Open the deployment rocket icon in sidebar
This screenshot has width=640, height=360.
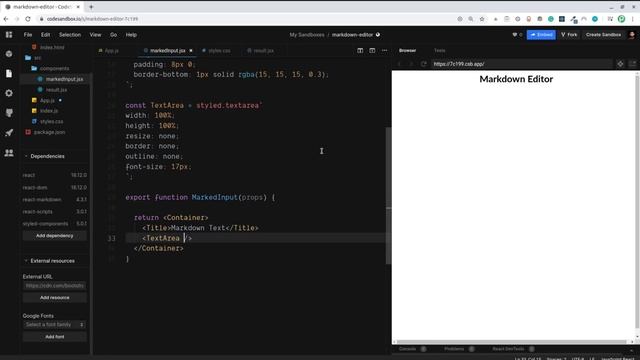click(9, 133)
